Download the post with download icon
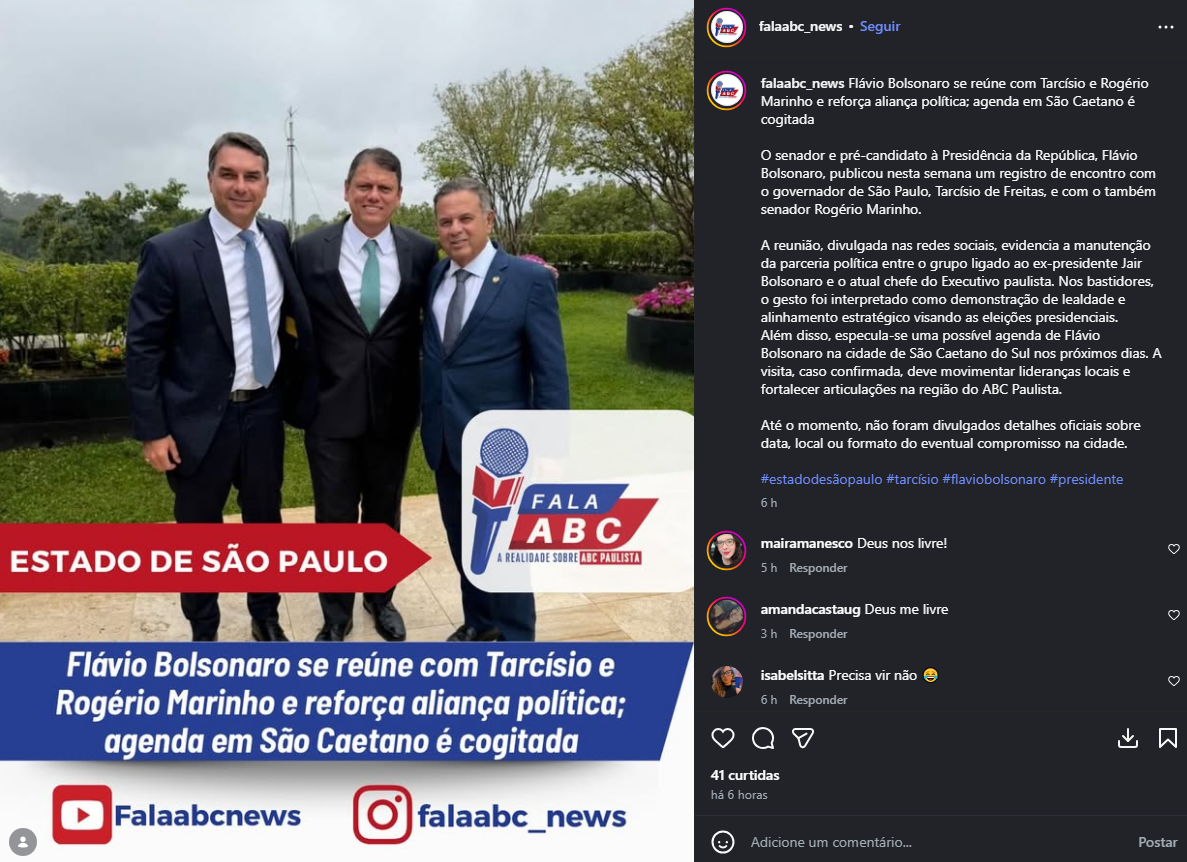The height and width of the screenshot is (862, 1187). tap(1128, 738)
